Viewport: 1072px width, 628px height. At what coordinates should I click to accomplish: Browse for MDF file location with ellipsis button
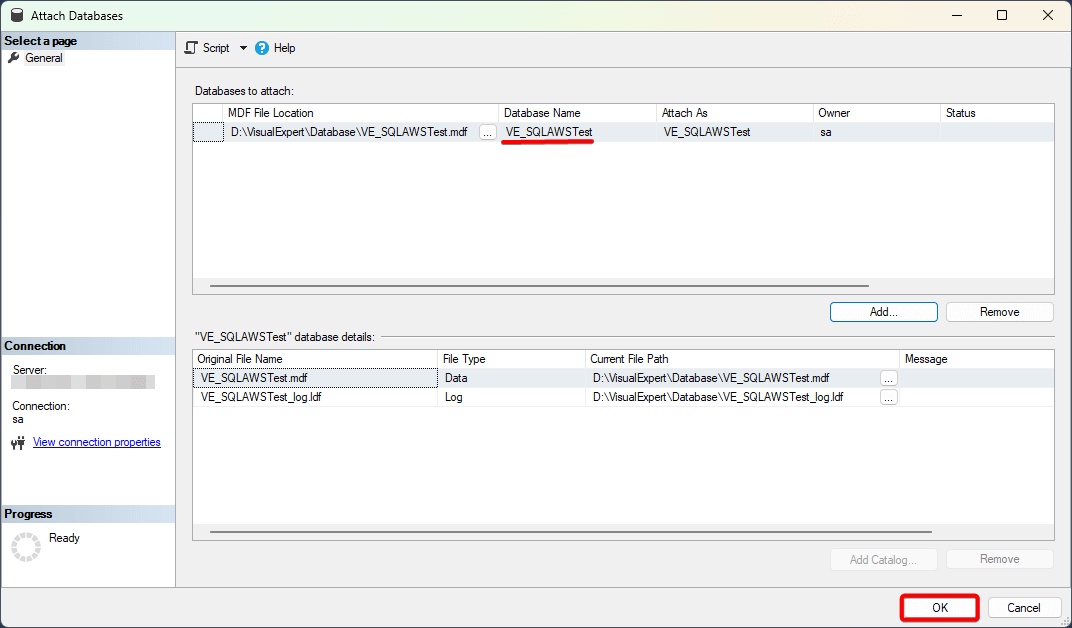pyautogui.click(x=487, y=133)
